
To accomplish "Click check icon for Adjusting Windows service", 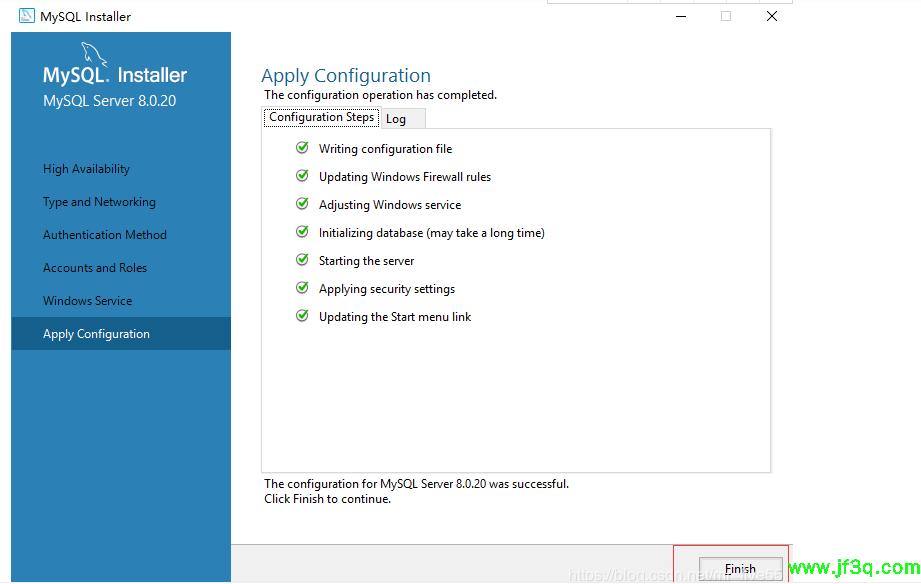I will coord(302,204).
